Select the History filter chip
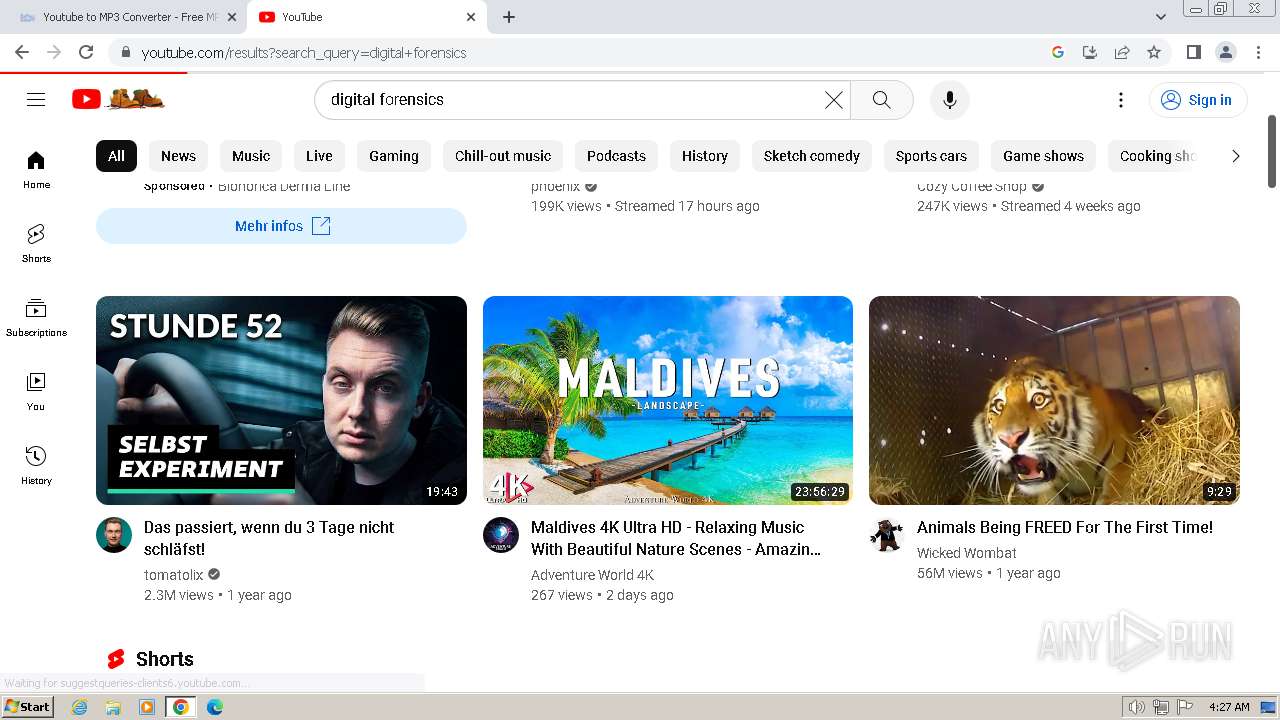The image size is (1280, 720). pos(705,156)
